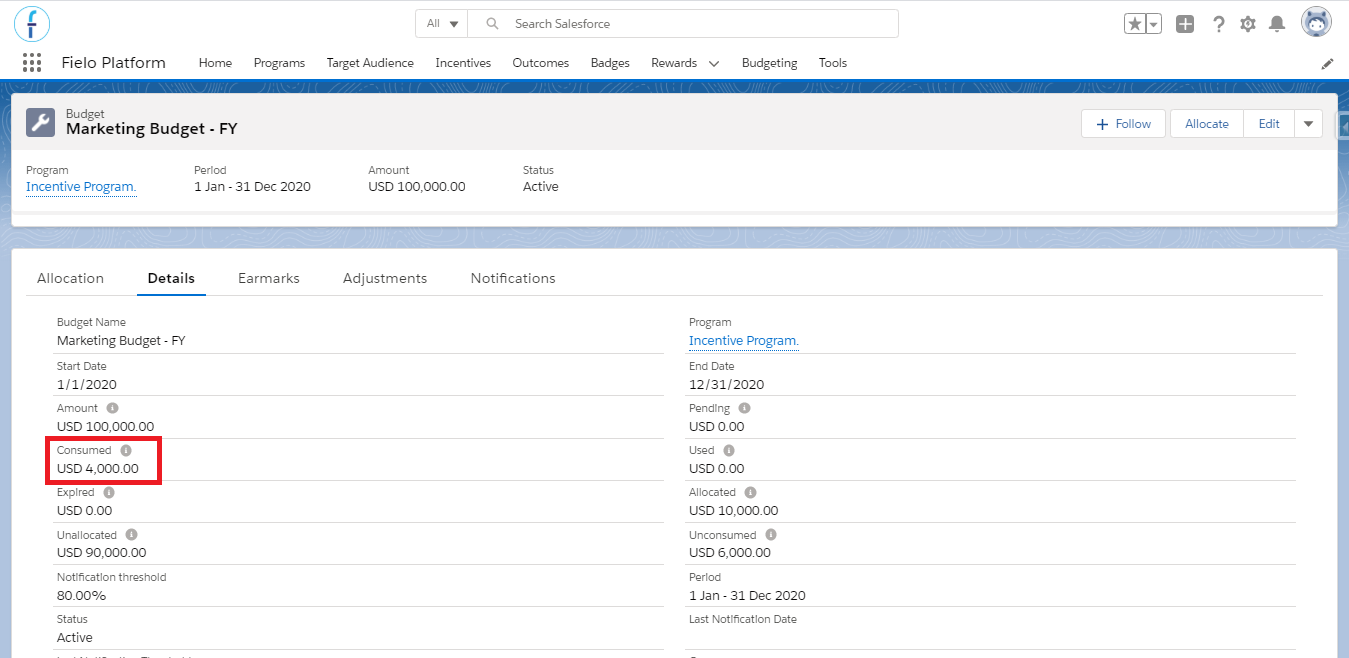Open the Incentives nav item
The image size is (1349, 658).
coord(463,63)
